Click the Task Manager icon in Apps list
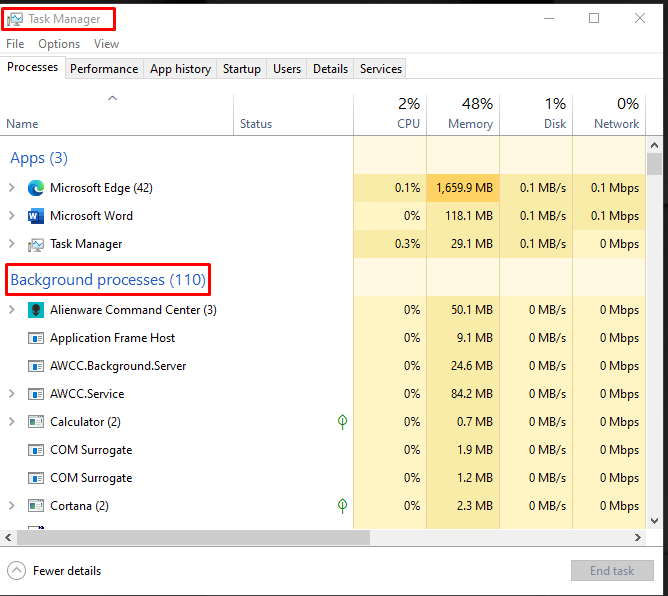This screenshot has width=668, height=596. [x=36, y=245]
